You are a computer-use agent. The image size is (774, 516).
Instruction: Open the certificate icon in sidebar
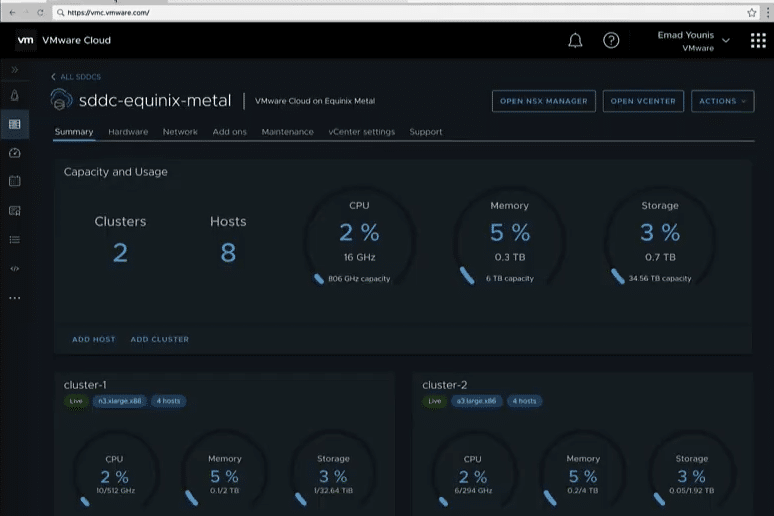[x=15, y=211]
